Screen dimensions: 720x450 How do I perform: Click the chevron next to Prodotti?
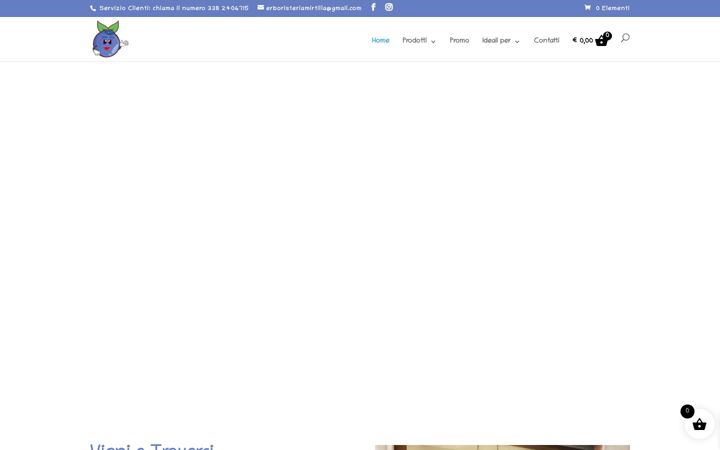[433, 41]
